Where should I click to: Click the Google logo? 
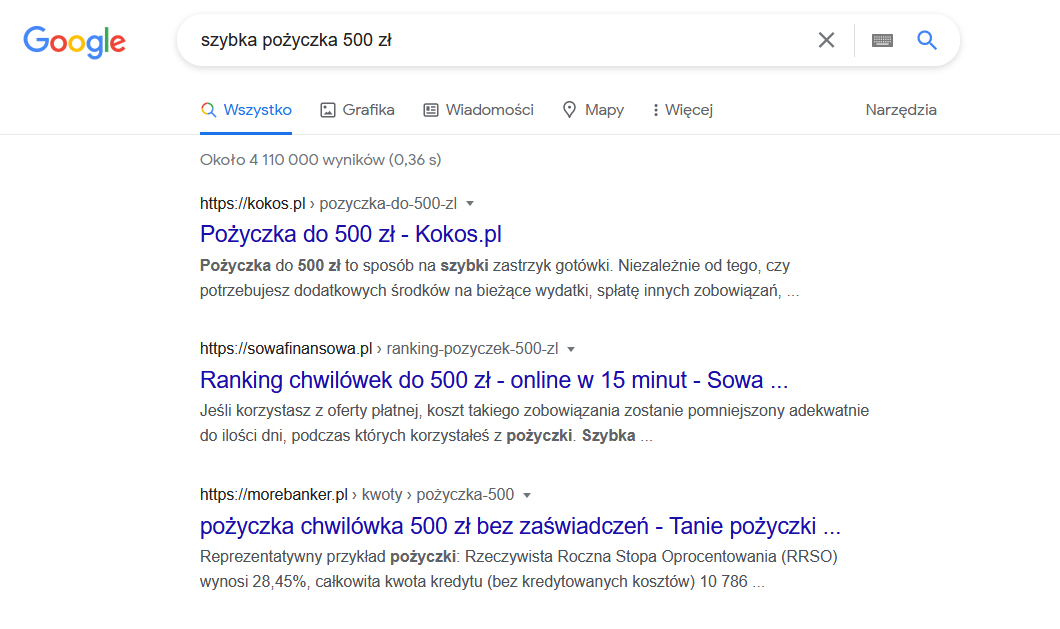[x=74, y=42]
